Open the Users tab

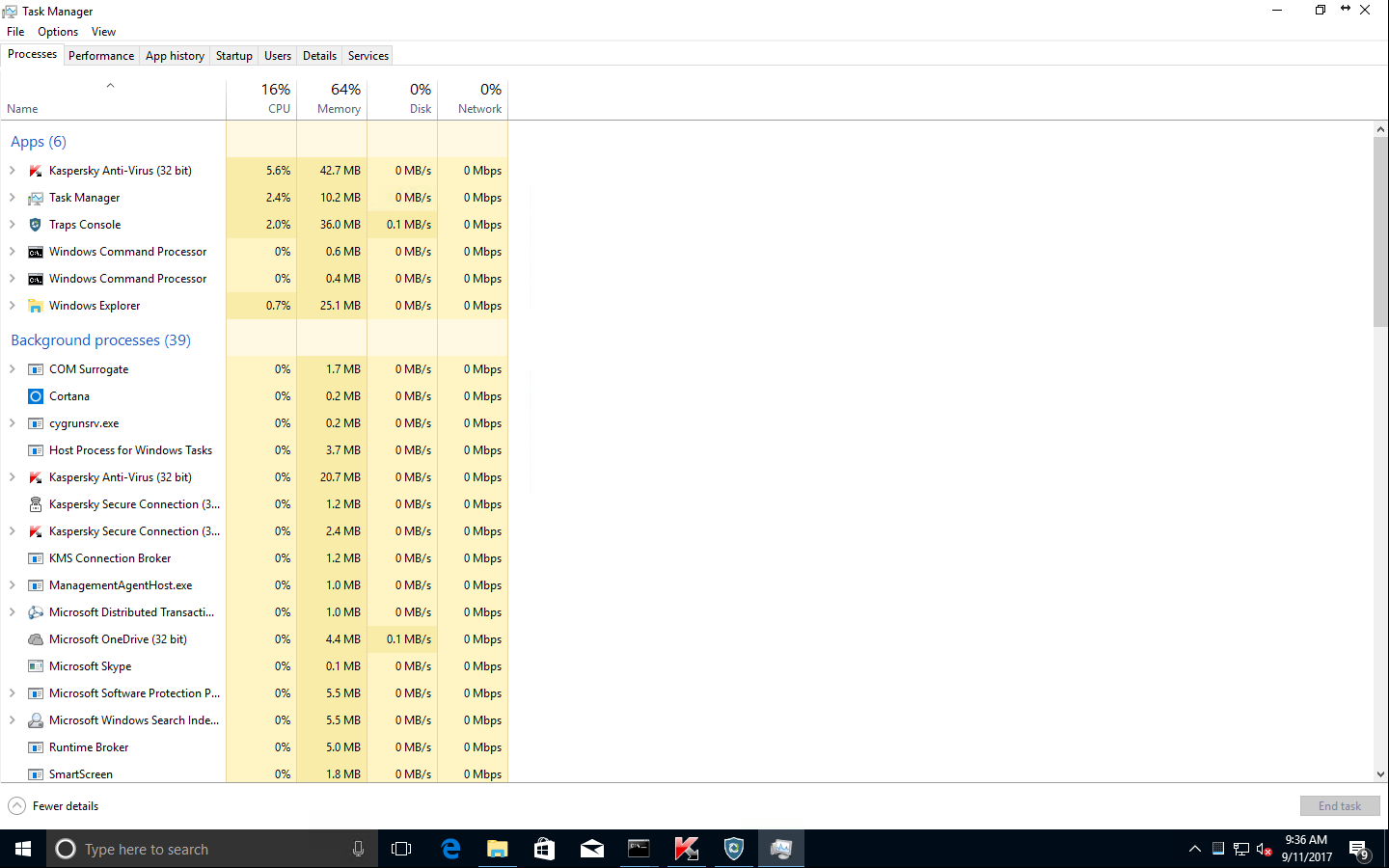(x=278, y=56)
